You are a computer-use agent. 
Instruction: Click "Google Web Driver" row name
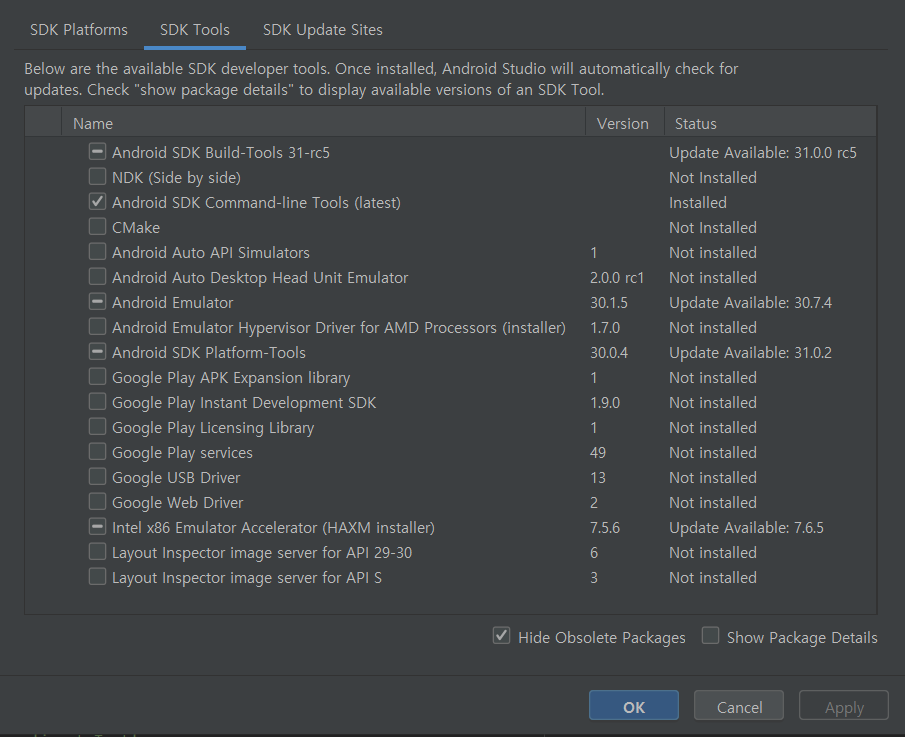pos(178,503)
